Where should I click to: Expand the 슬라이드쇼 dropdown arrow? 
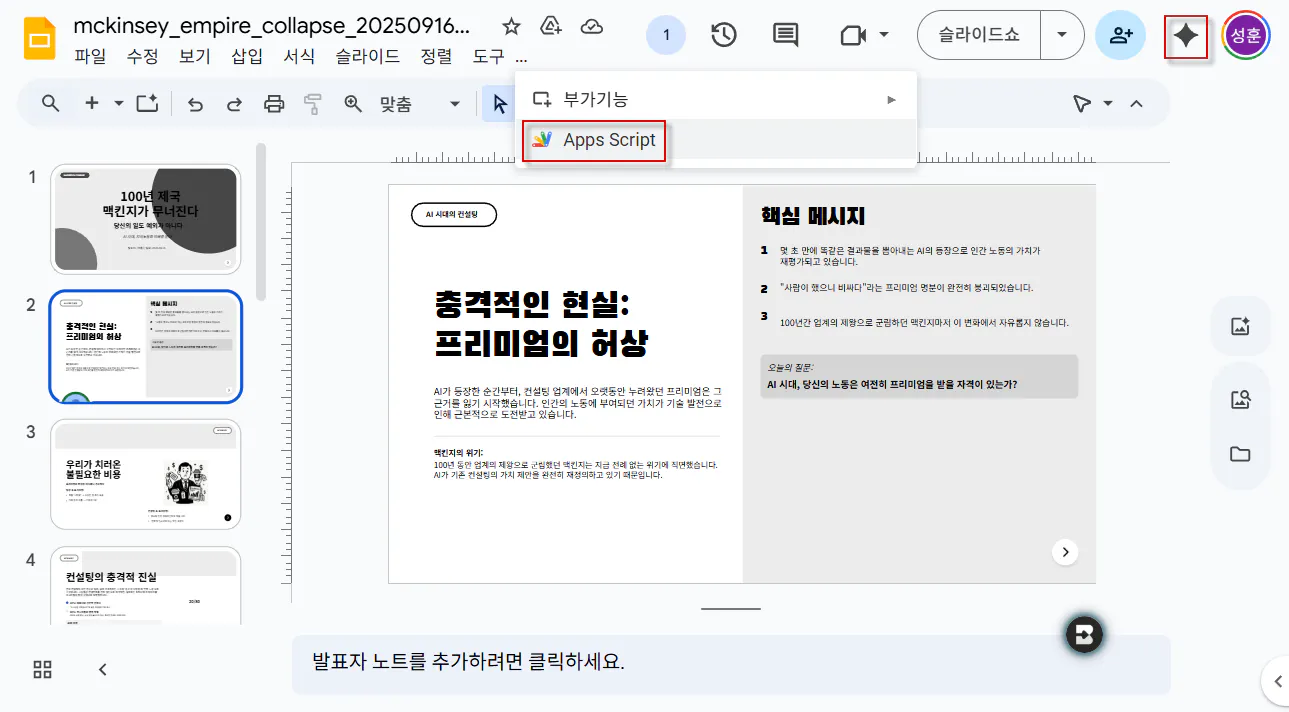[1062, 35]
